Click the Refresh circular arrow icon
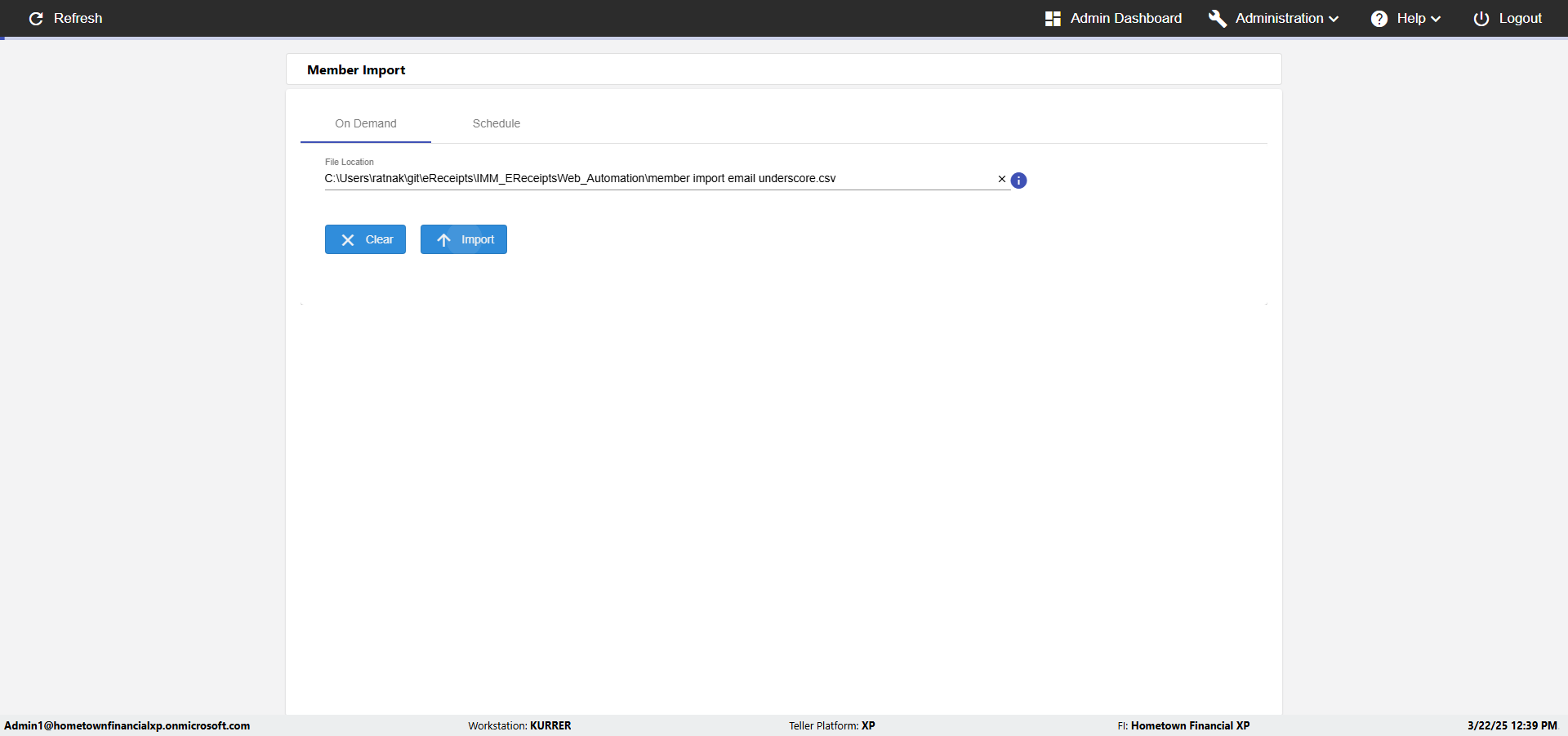Screen dimensions: 1568x736 (x=36, y=18)
